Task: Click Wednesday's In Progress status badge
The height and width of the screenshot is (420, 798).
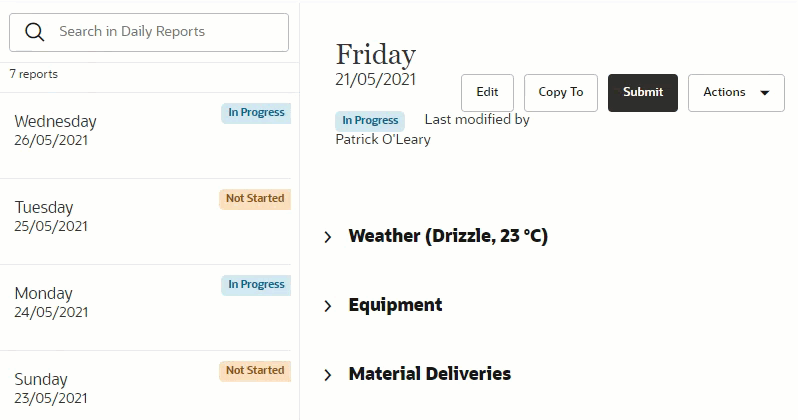Action: click(256, 112)
